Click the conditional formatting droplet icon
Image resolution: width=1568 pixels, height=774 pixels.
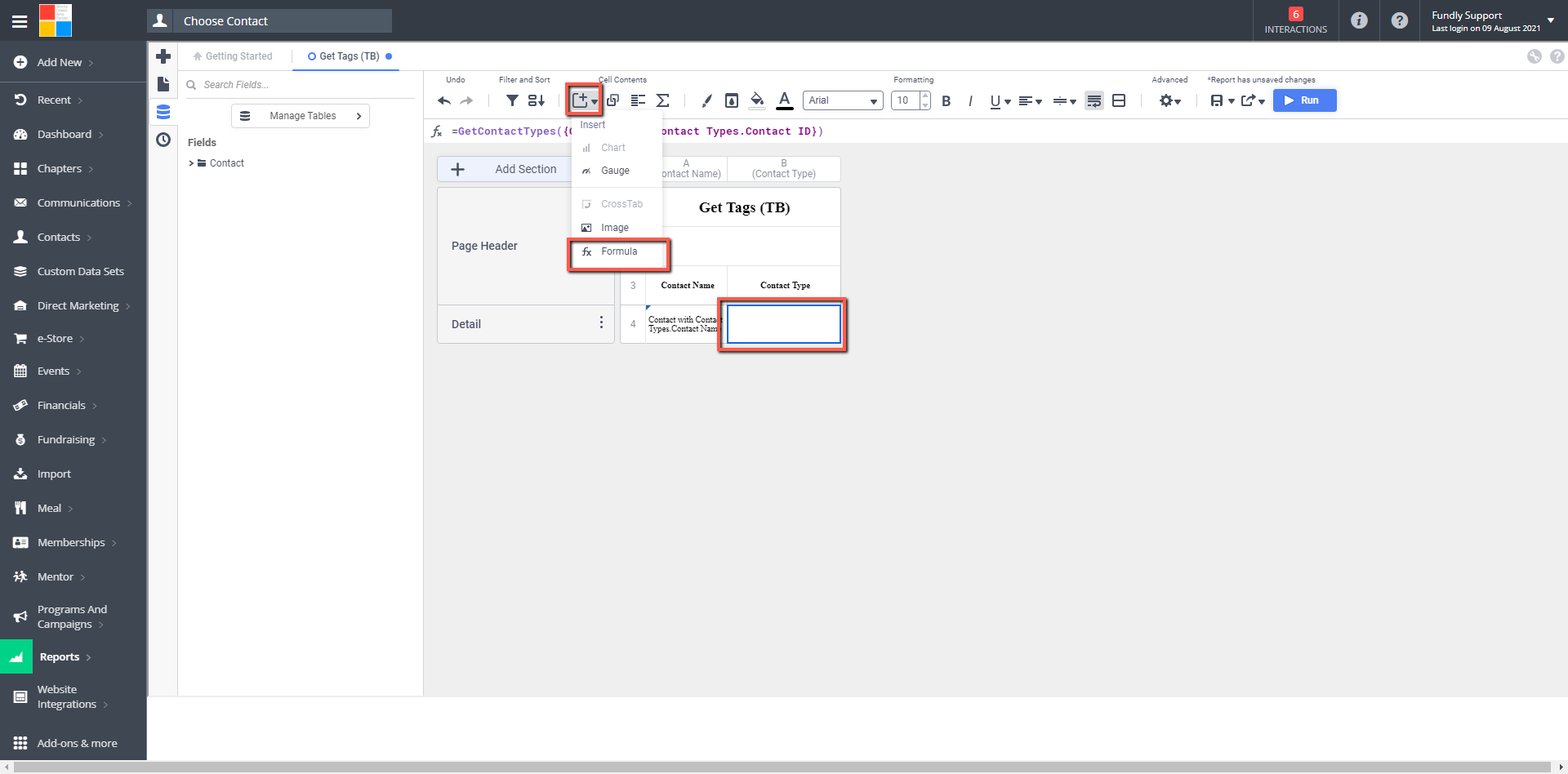point(732,100)
